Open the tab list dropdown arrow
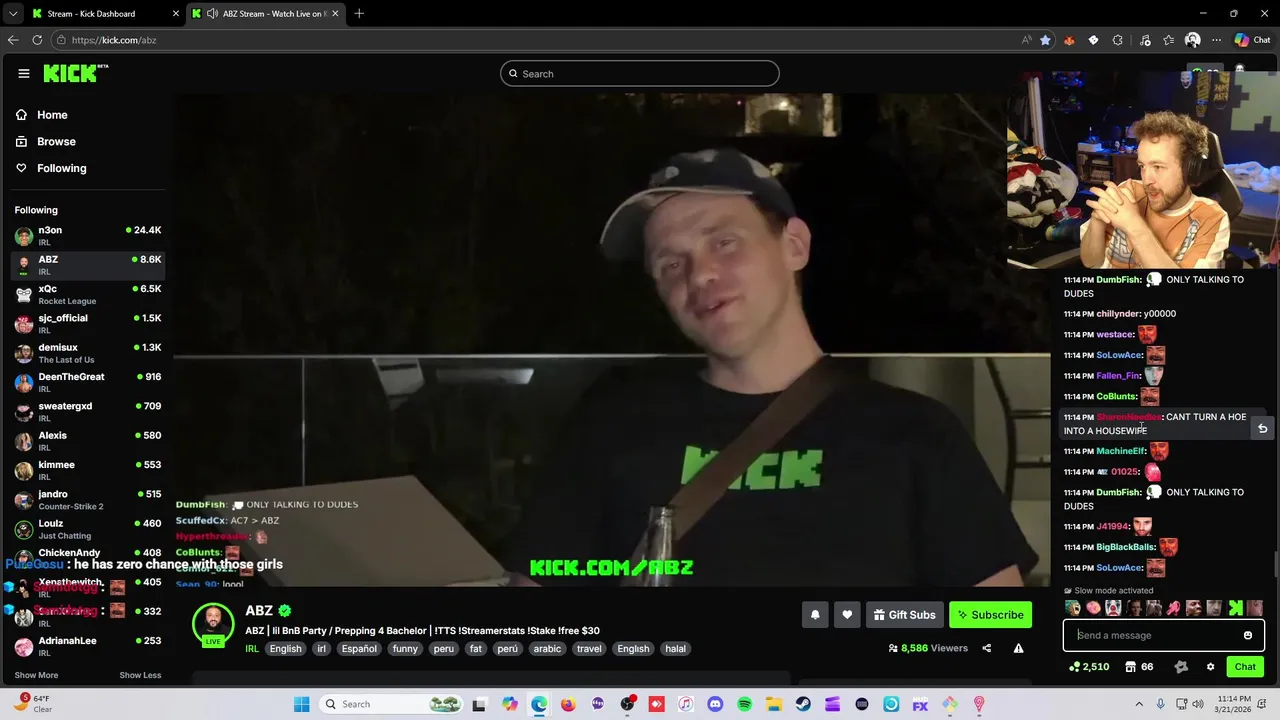Viewport: 1280px width, 720px height. pos(12,14)
